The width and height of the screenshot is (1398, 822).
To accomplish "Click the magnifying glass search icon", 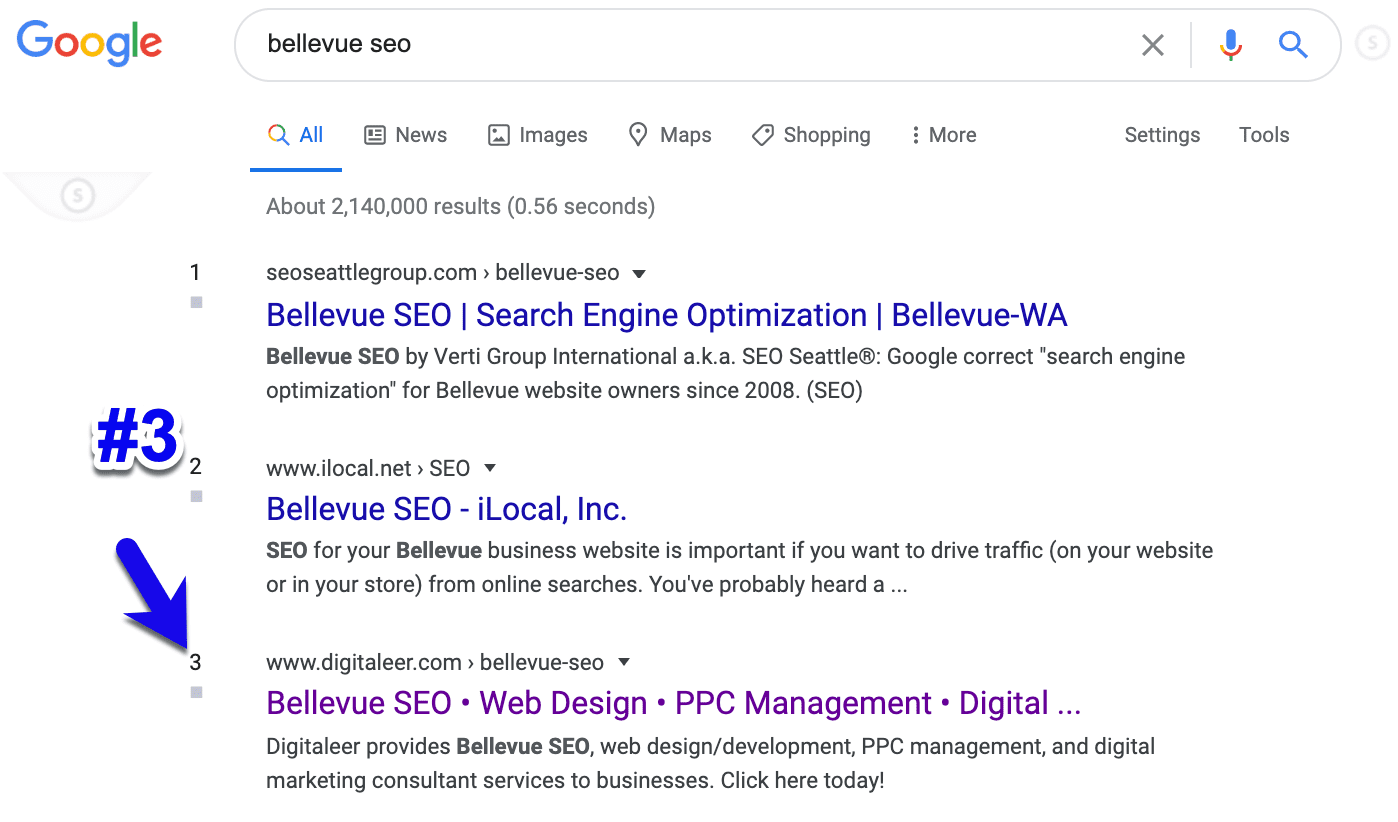I will (1293, 44).
